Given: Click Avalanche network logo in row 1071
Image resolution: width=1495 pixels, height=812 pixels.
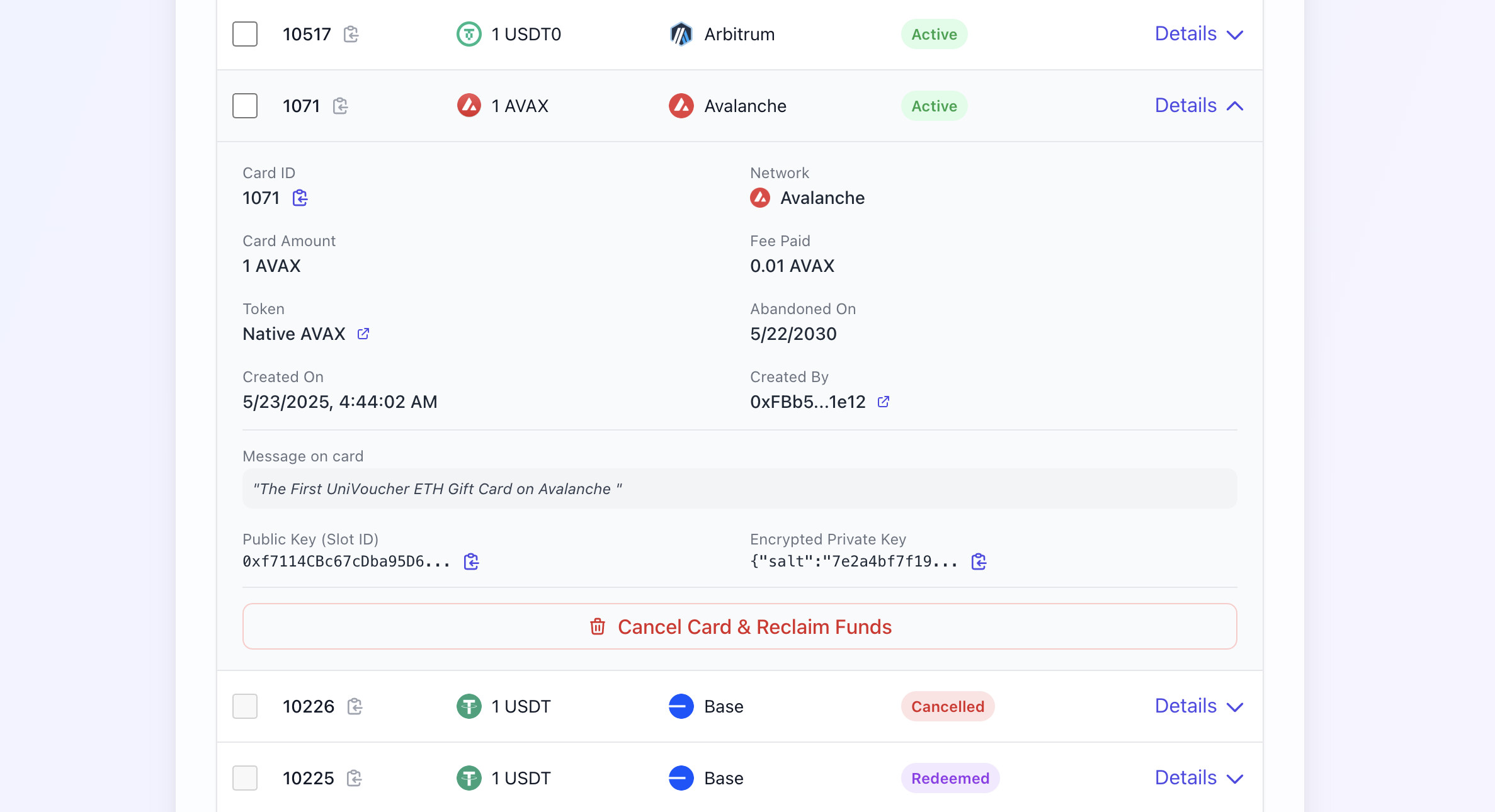Looking at the screenshot, I should (681, 106).
